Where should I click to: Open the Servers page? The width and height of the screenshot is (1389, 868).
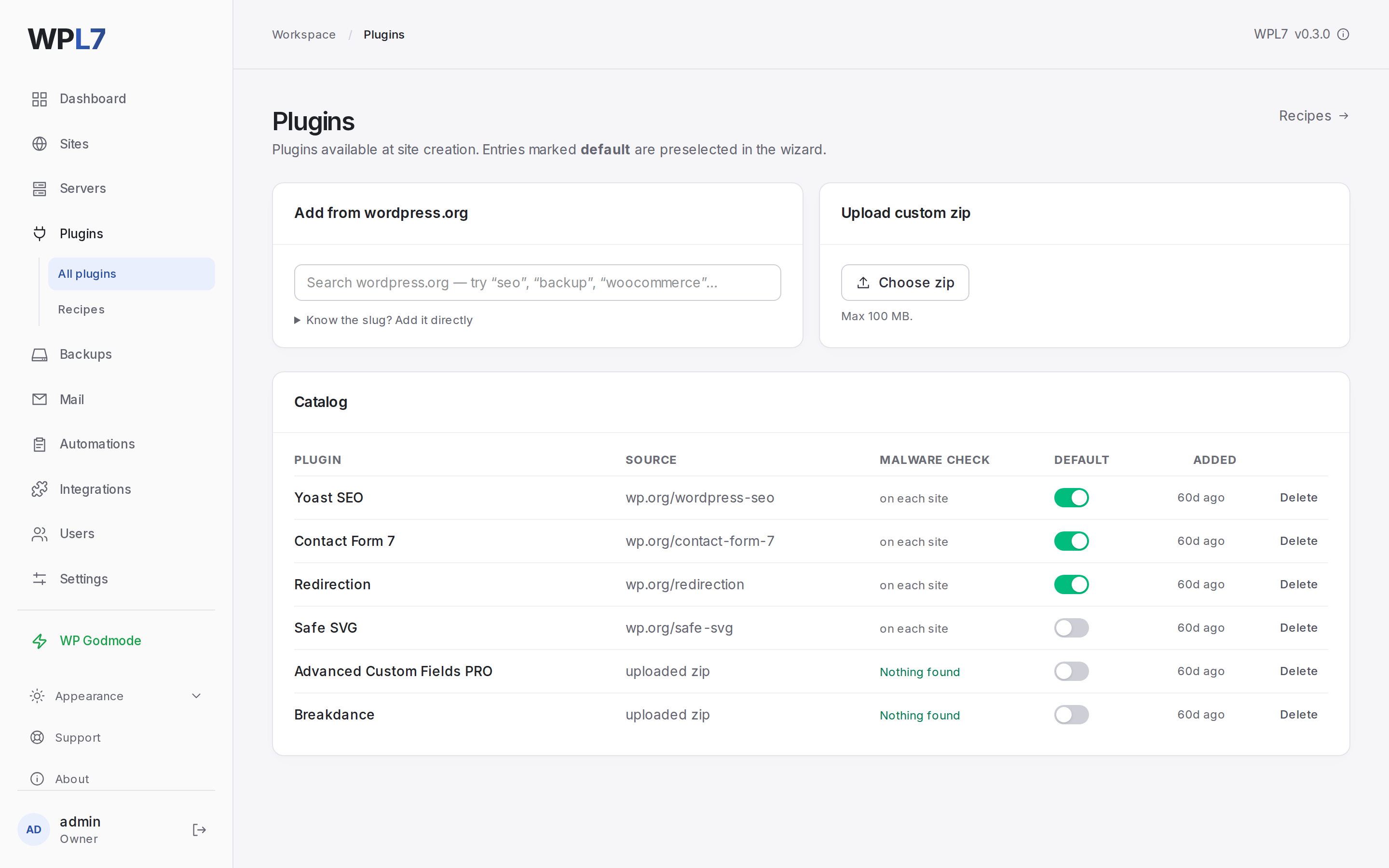pos(116,188)
